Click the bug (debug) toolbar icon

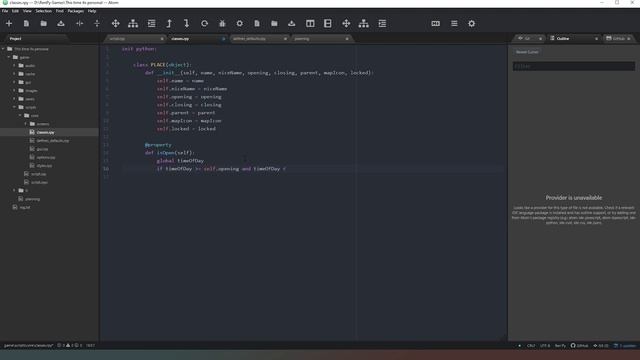click(222, 24)
